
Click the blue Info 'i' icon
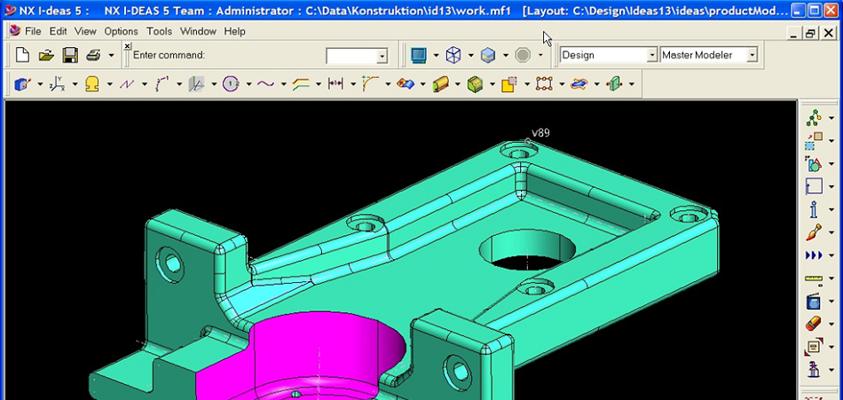click(x=814, y=209)
